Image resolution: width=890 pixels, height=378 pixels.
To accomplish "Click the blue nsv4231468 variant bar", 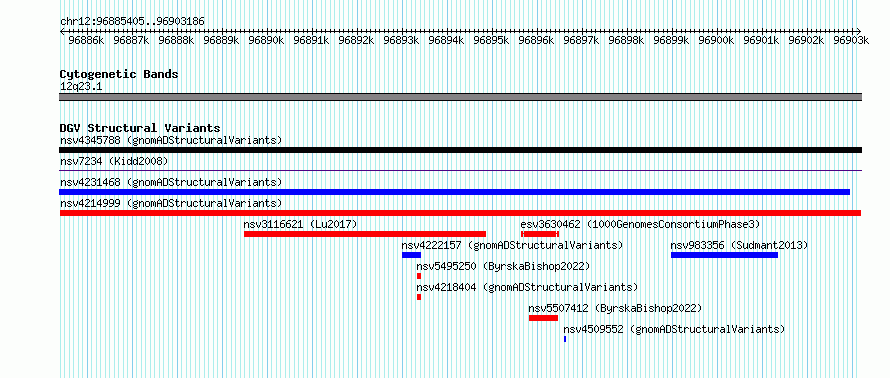I will point(454,192).
